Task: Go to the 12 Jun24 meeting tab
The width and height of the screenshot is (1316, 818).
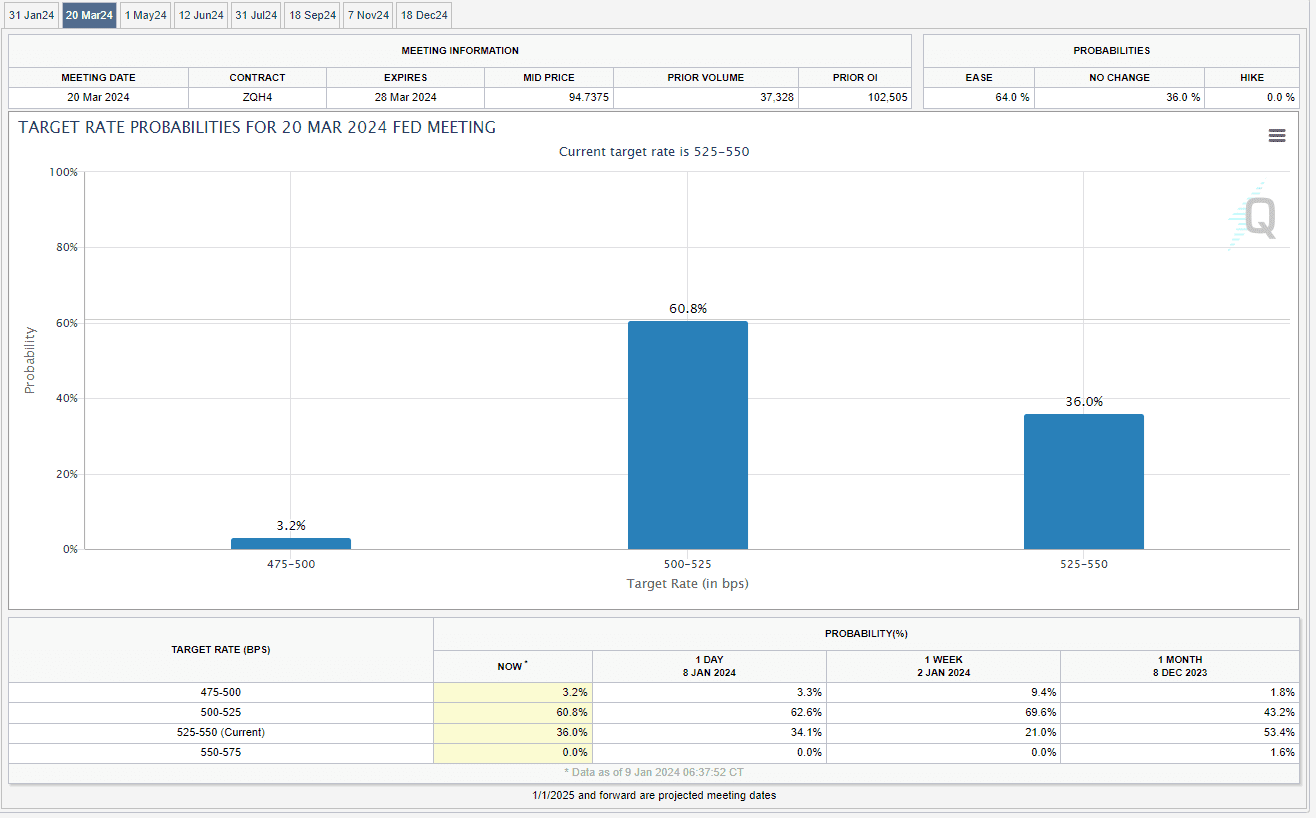Action: tap(201, 15)
